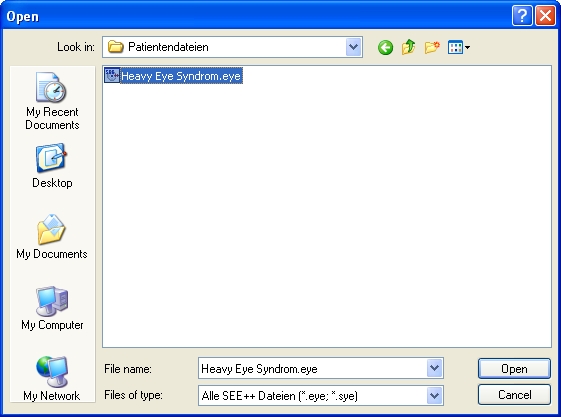
Task: Expand the File name dropdown arrow
Action: 434,368
